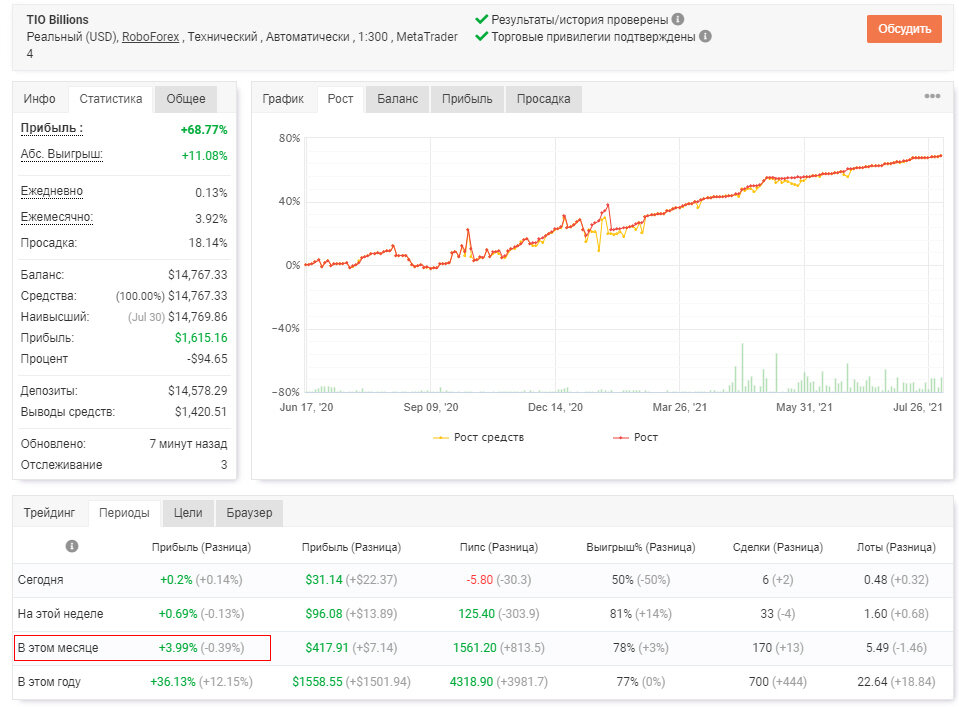
Task: Toggle red Рост legend series
Action: [x=635, y=437]
